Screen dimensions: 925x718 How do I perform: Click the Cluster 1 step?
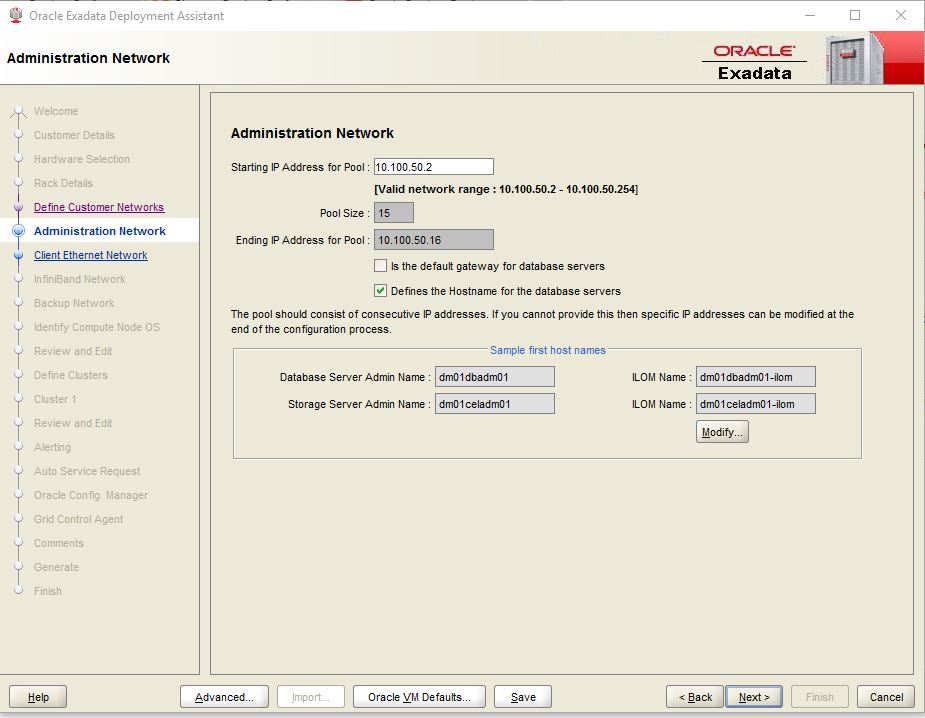[55, 399]
